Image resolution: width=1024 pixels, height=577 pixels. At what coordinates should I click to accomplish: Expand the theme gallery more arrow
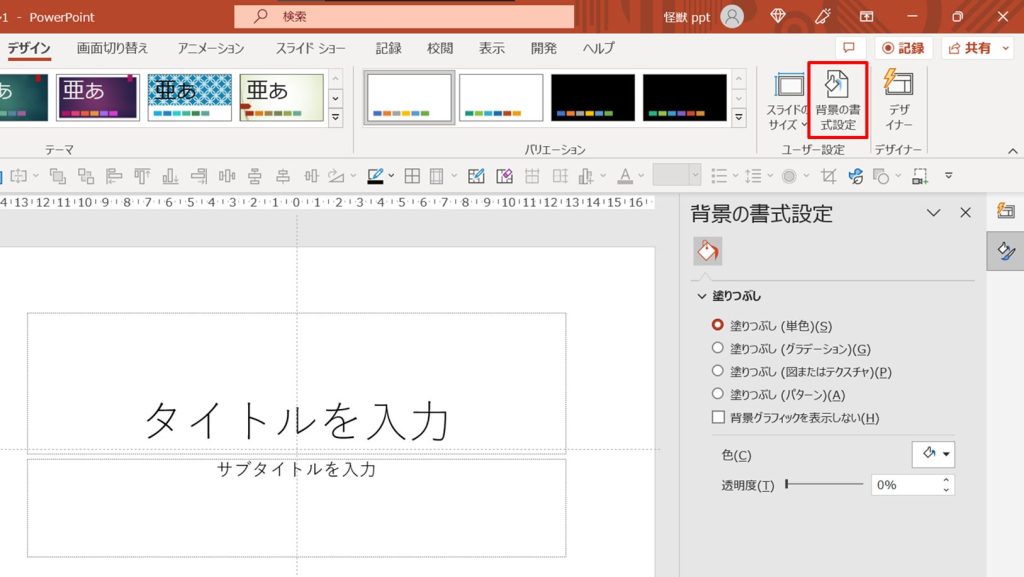click(x=335, y=118)
